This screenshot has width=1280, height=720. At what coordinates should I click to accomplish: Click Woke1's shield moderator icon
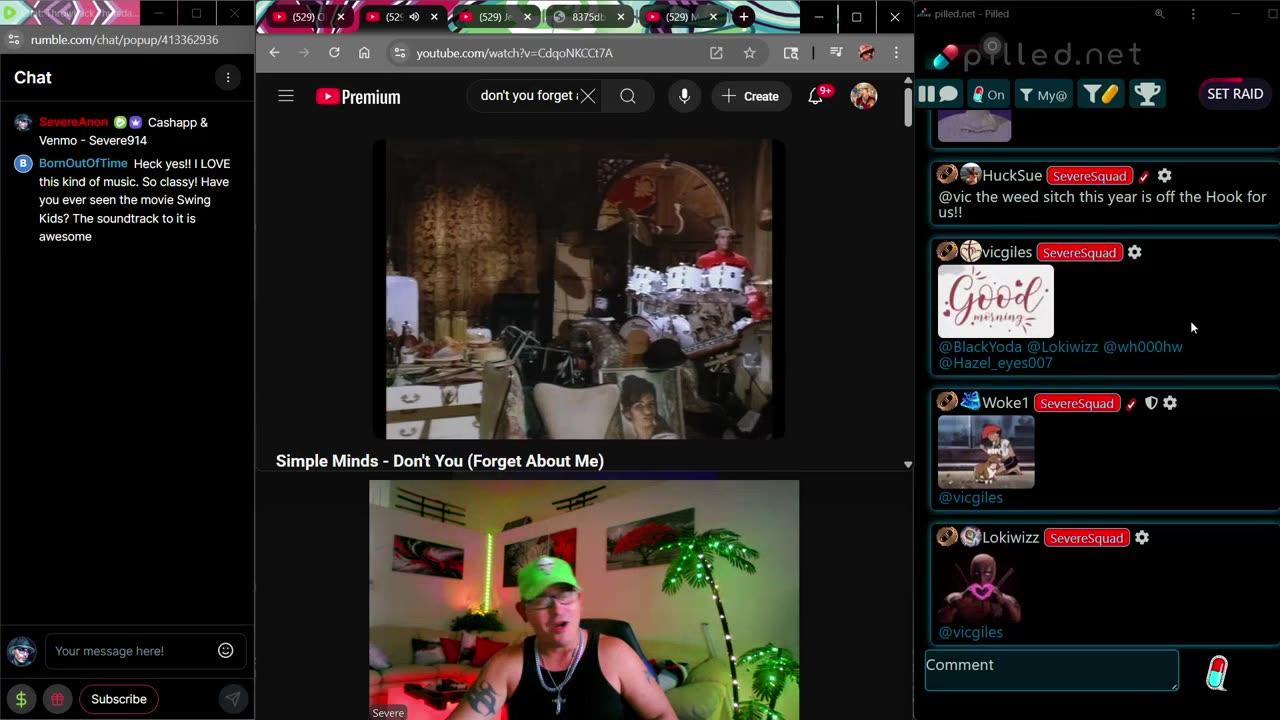coord(1151,403)
